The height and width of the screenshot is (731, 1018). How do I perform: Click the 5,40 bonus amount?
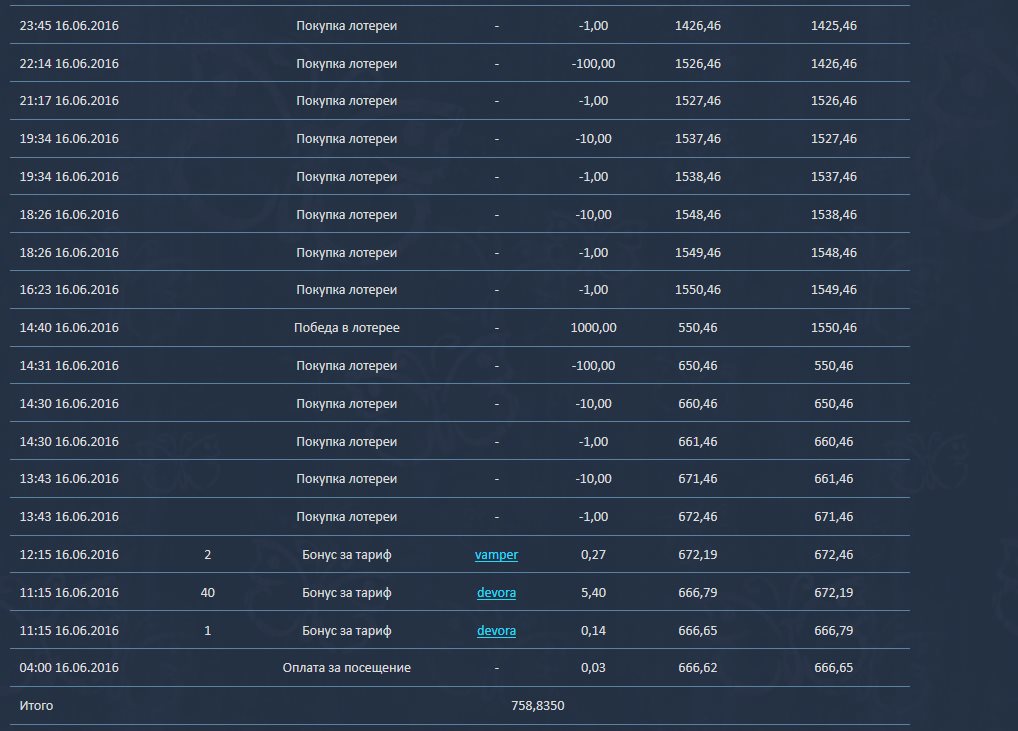pos(593,593)
